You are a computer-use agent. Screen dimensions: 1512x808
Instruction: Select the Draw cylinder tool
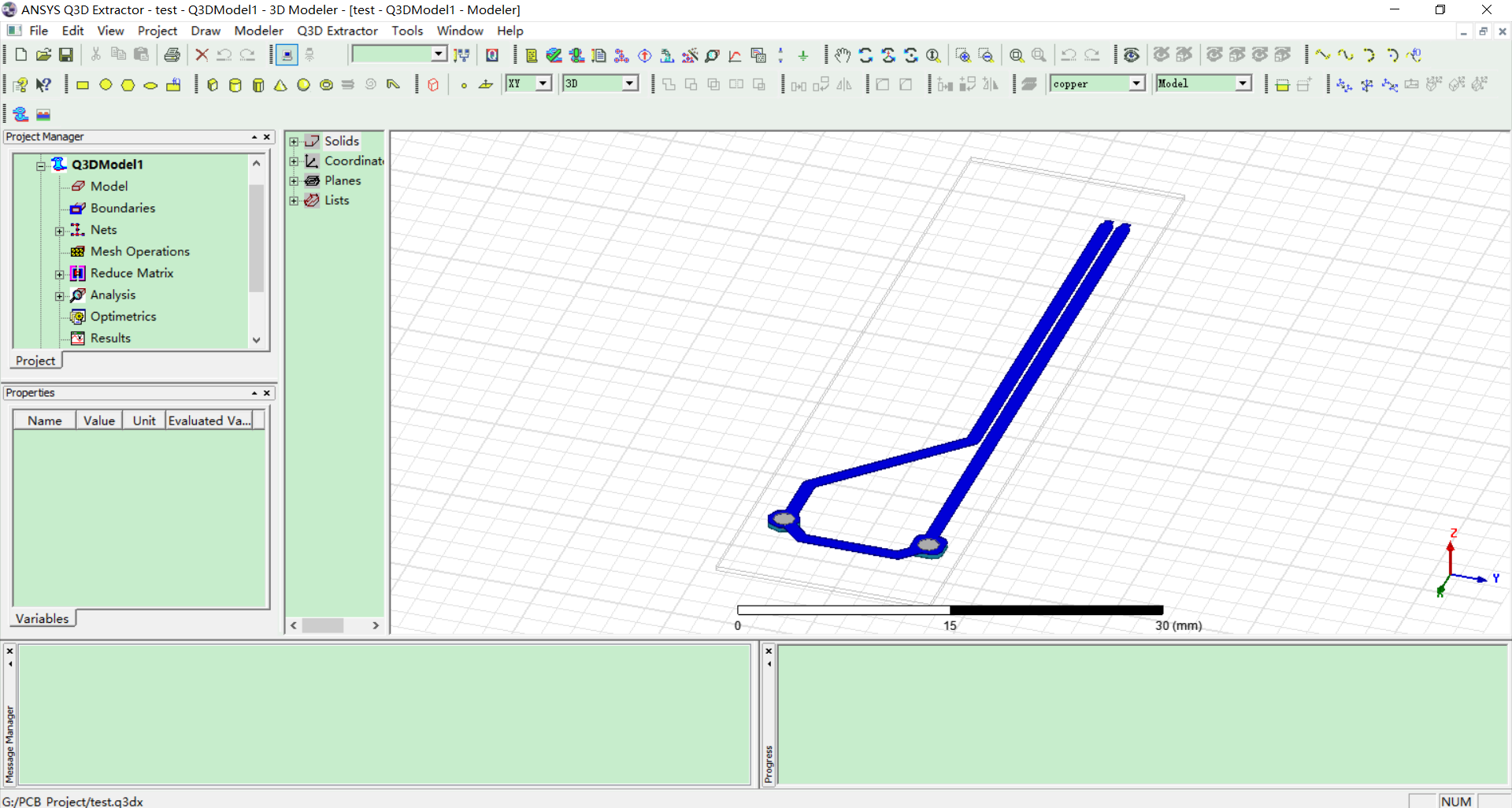235,84
